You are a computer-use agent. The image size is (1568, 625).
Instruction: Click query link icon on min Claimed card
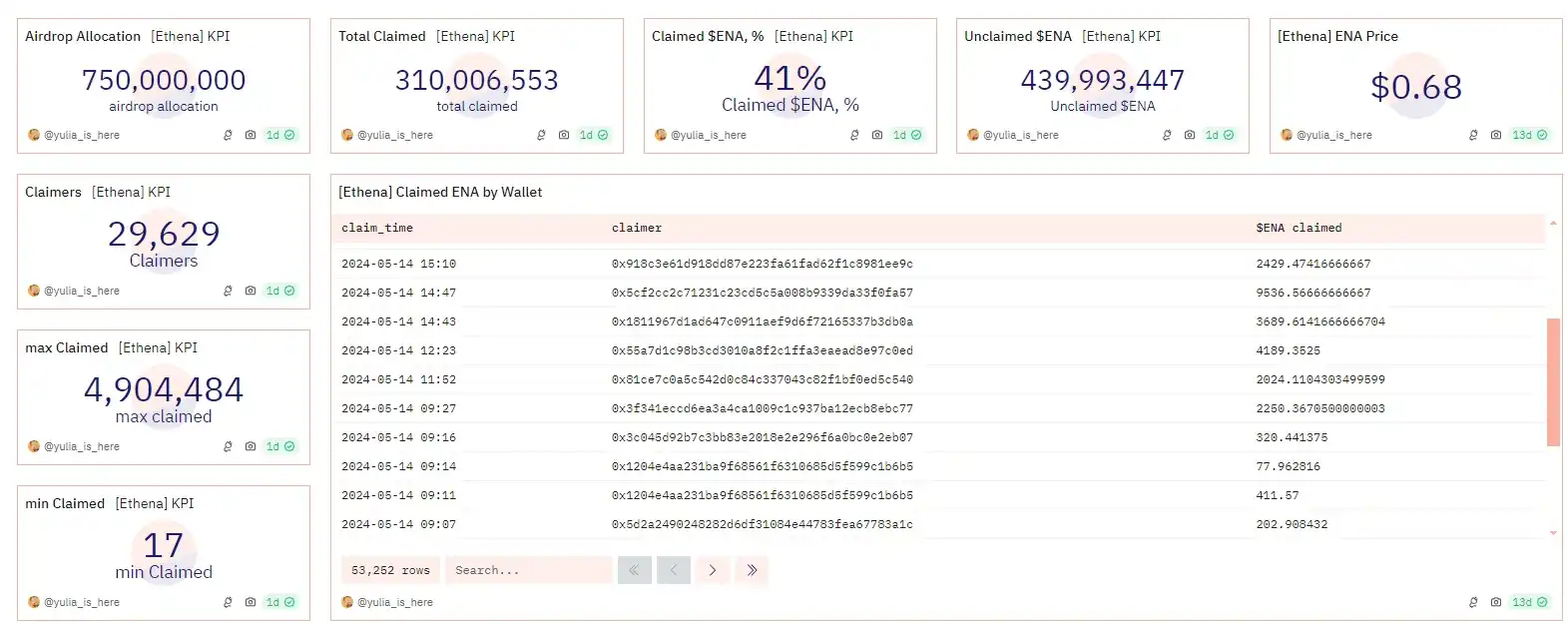(228, 602)
